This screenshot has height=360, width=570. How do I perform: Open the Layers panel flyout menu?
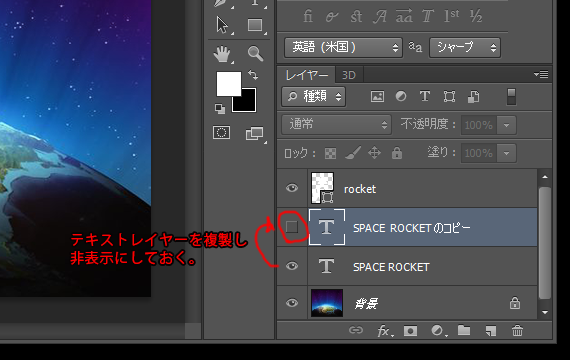pos(541,75)
